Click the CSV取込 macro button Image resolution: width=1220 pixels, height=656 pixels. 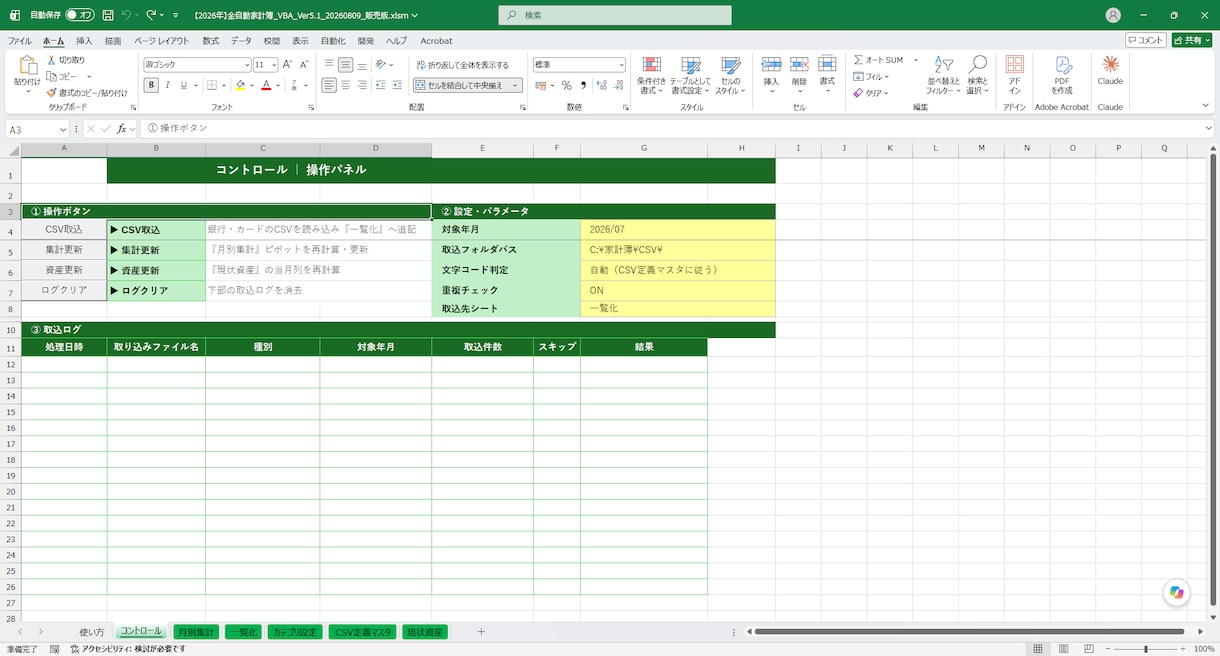(x=64, y=229)
